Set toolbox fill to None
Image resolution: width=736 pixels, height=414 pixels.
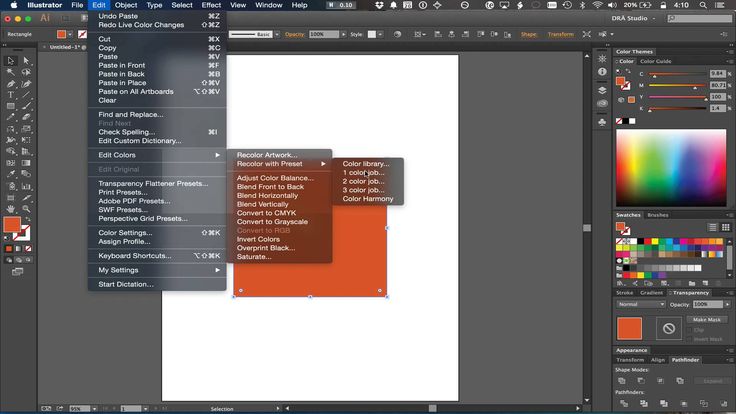(28, 249)
